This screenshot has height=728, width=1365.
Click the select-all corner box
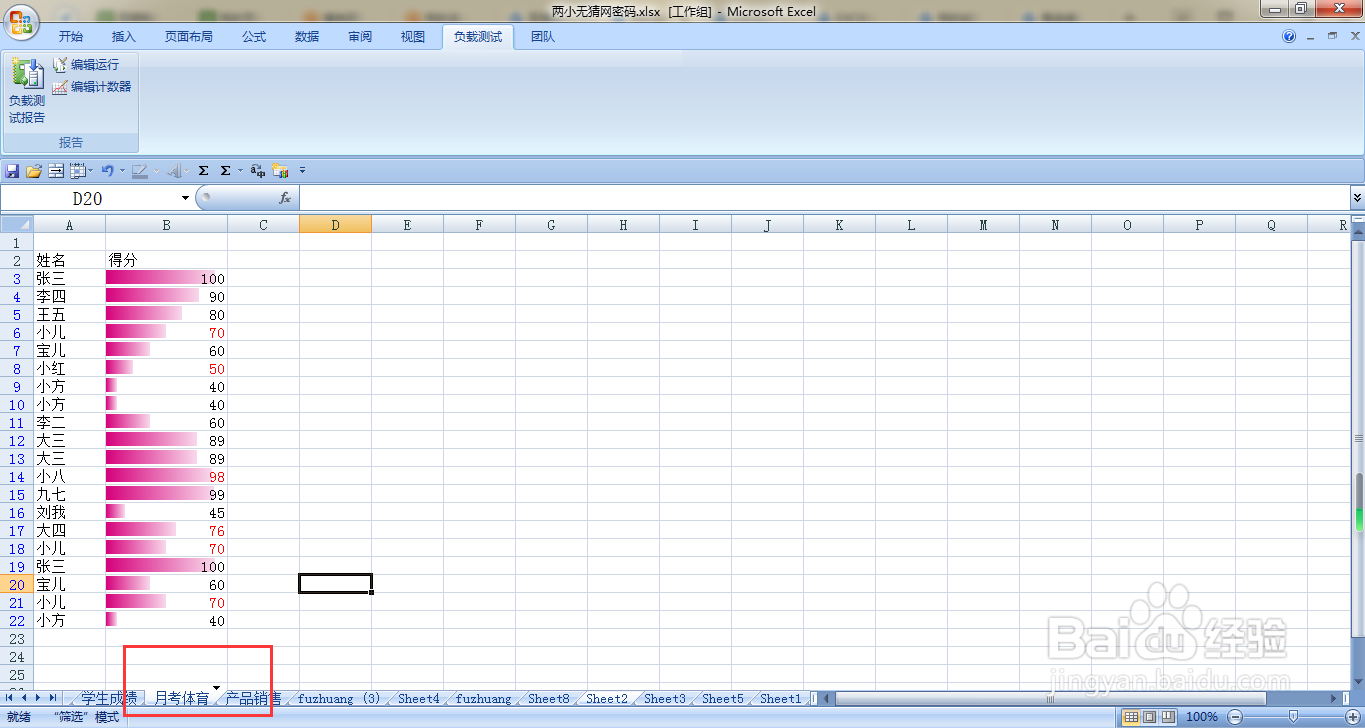coord(16,225)
